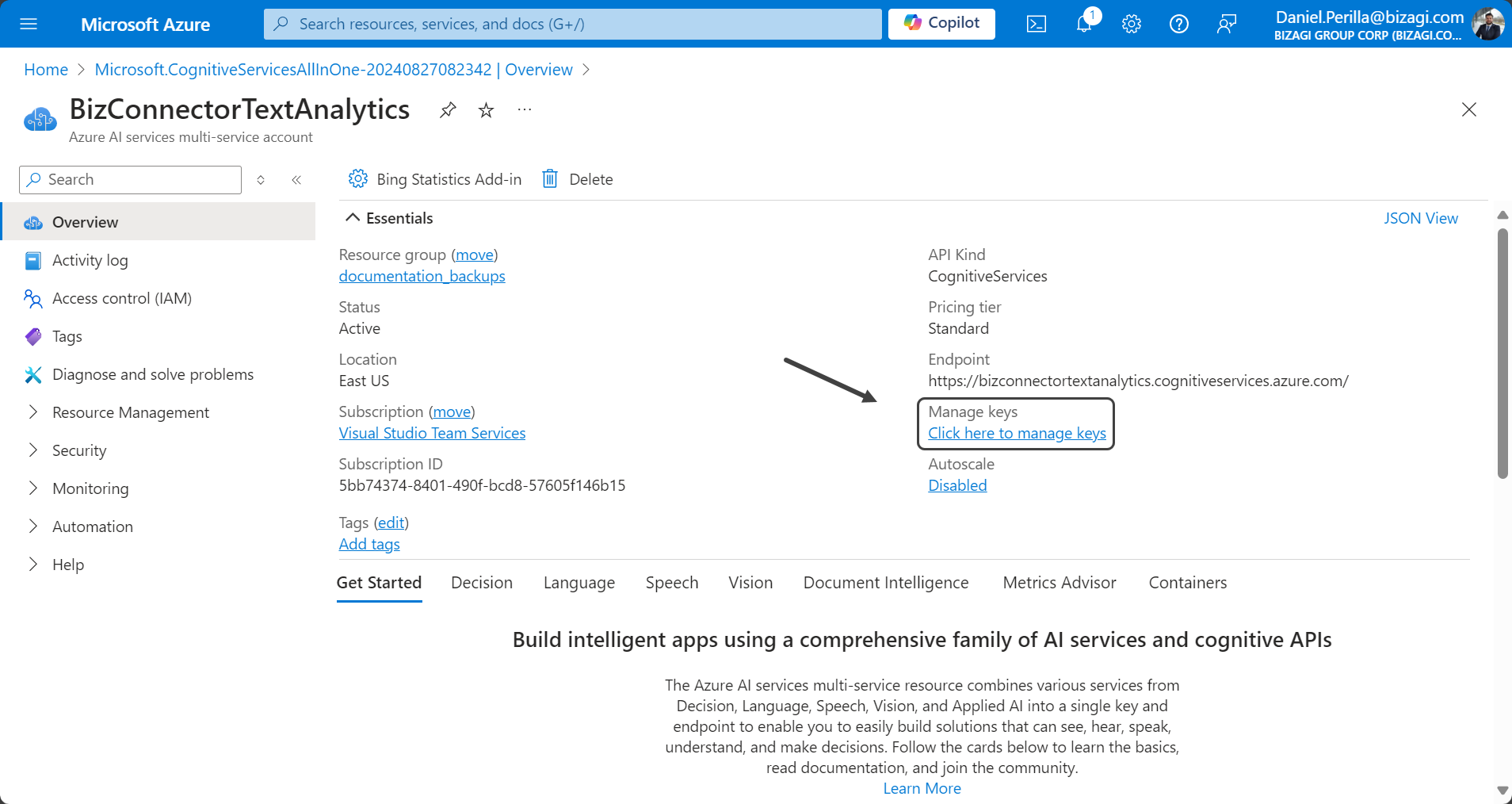Focus the global search resources box
The height and width of the screenshot is (804, 1512).
[x=572, y=24]
